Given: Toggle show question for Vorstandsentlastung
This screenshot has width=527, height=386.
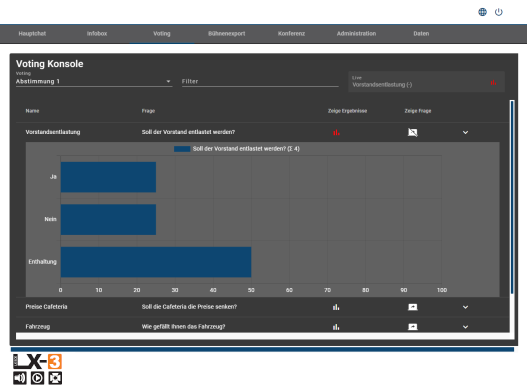Looking at the screenshot, I should [x=413, y=132].
